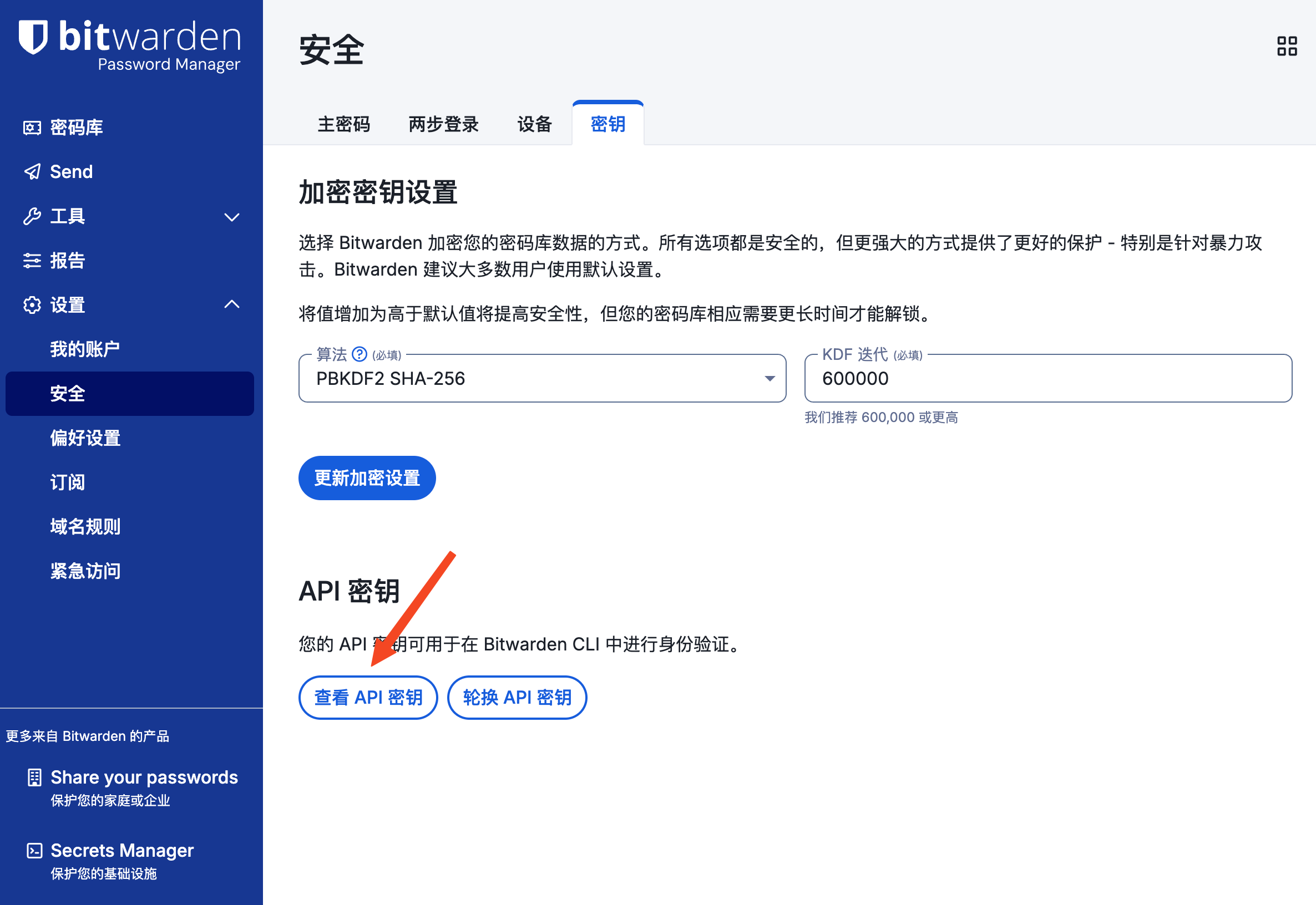Click the 轮换 API 密钥 button
The height and width of the screenshot is (905, 1316).
point(517,698)
